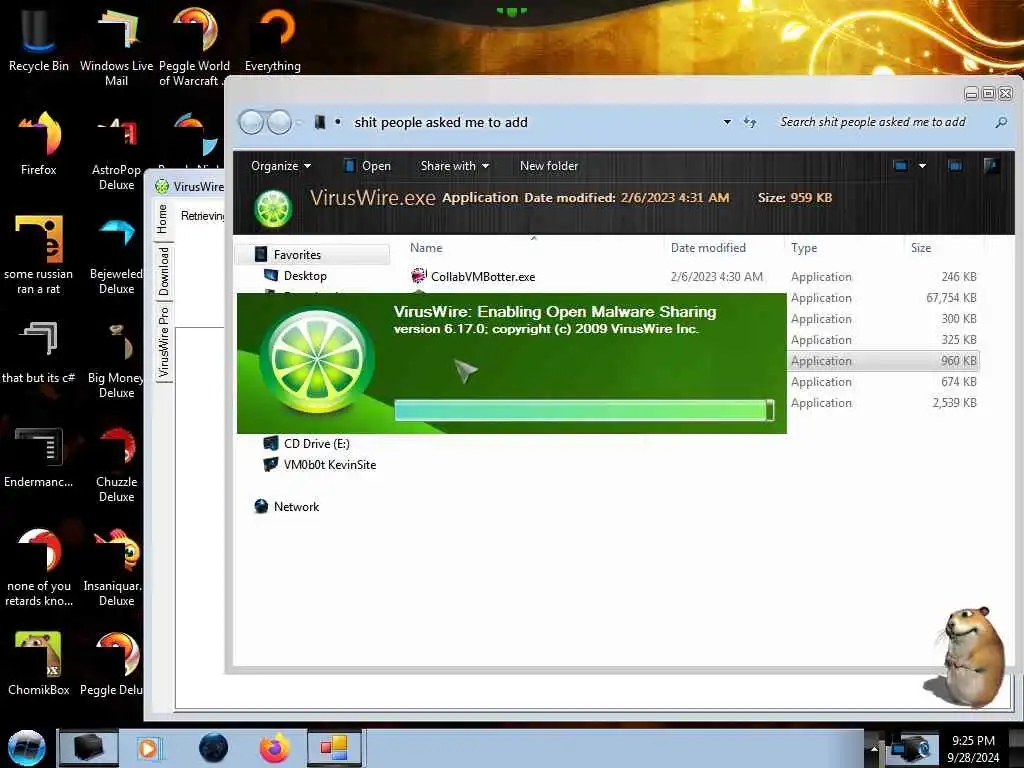Select Chuzzle Deluxe desktop icon
1024x768 pixels.
click(116, 464)
